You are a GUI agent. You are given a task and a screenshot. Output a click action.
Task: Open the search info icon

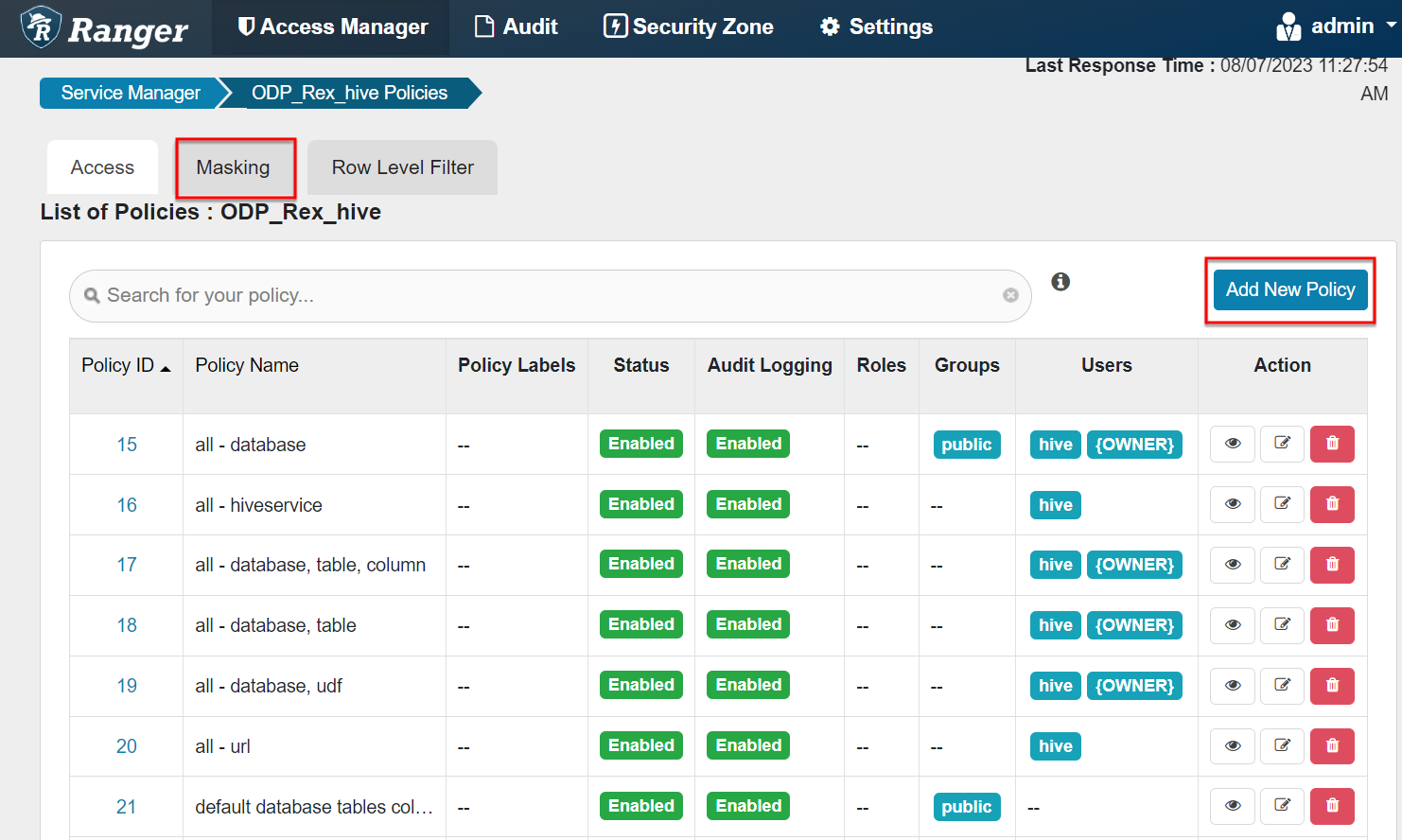click(x=1060, y=281)
